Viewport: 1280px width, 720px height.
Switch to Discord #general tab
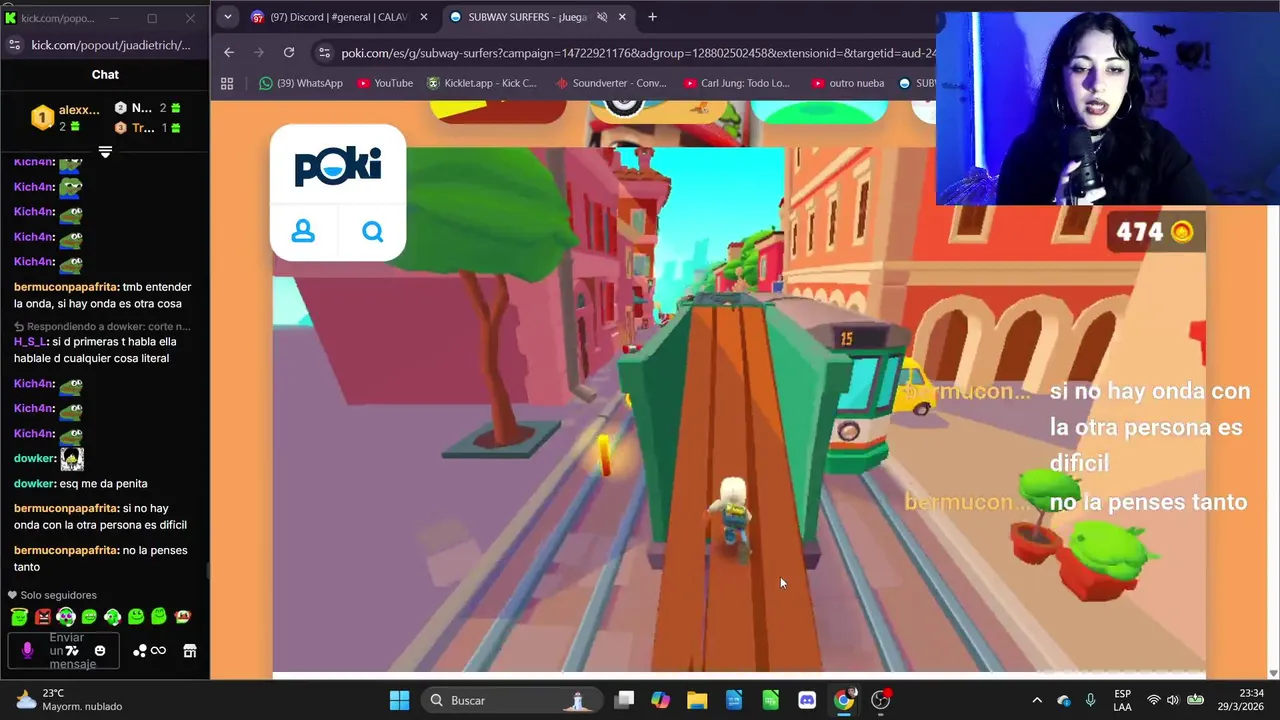pos(340,17)
